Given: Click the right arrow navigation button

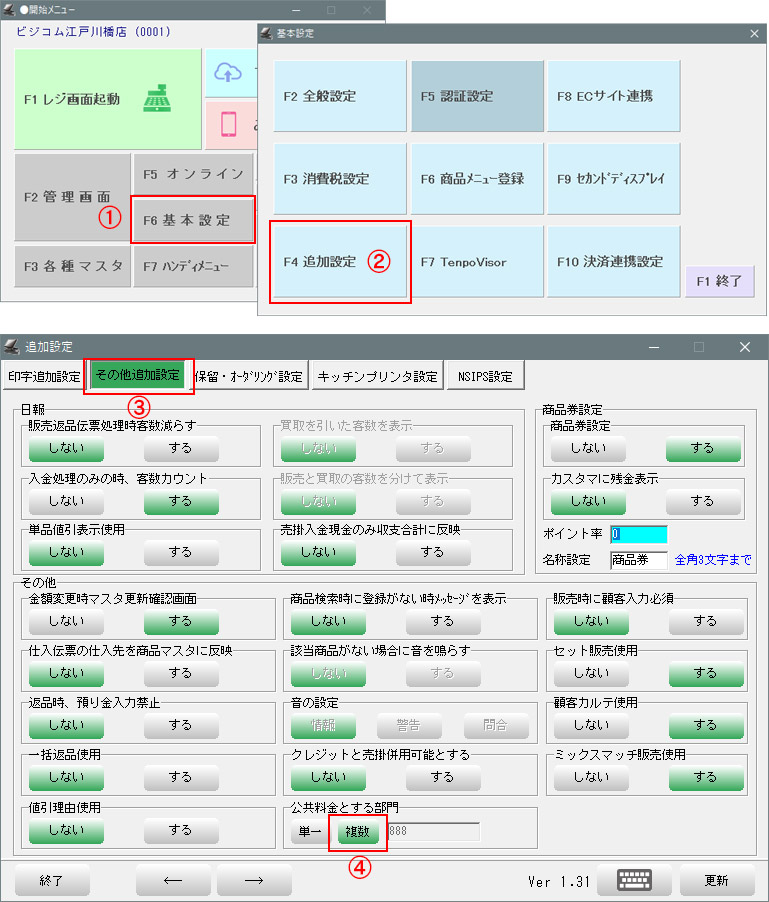Looking at the screenshot, I should 254,880.
